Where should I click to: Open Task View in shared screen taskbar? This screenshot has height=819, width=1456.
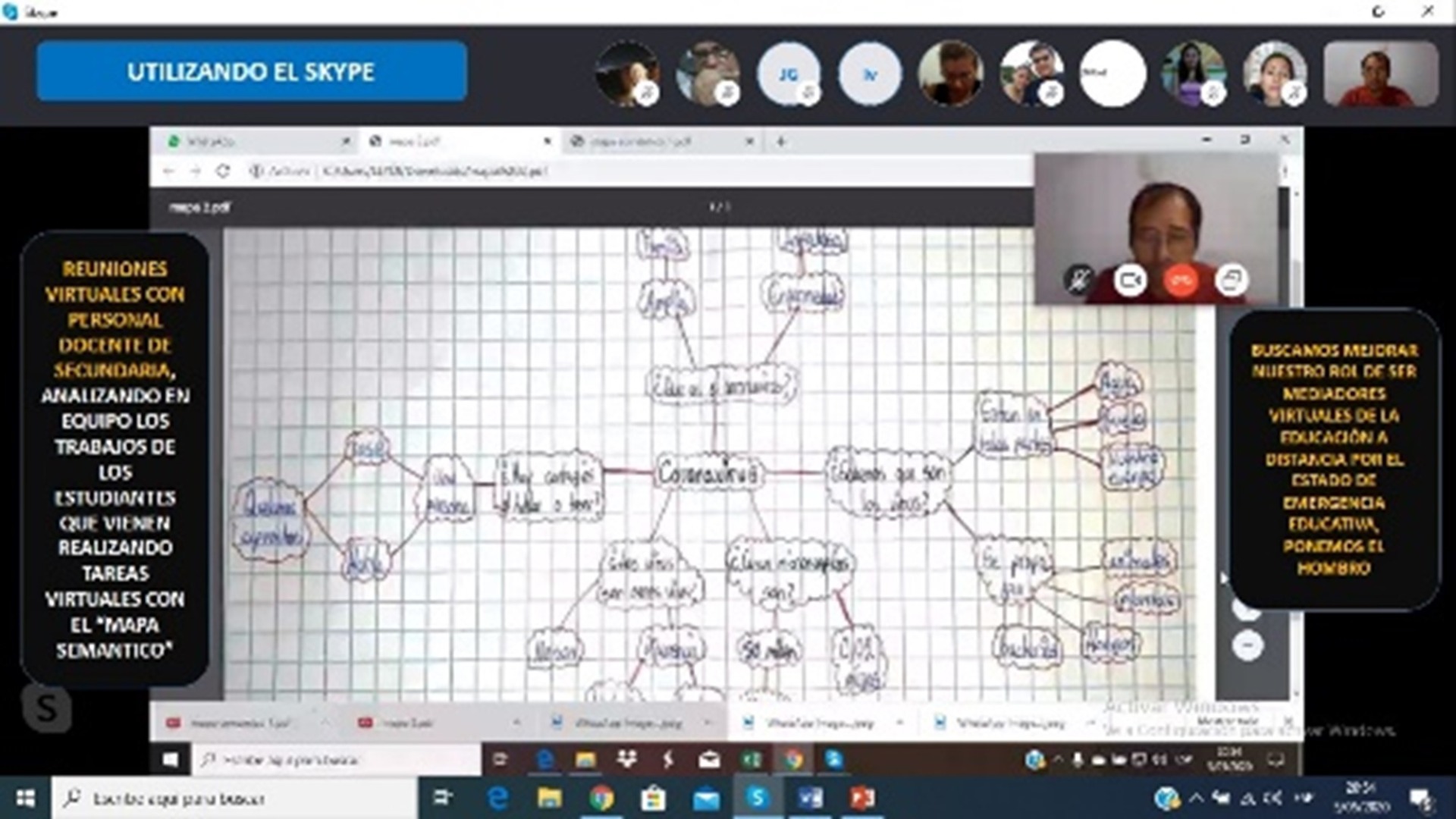500,759
